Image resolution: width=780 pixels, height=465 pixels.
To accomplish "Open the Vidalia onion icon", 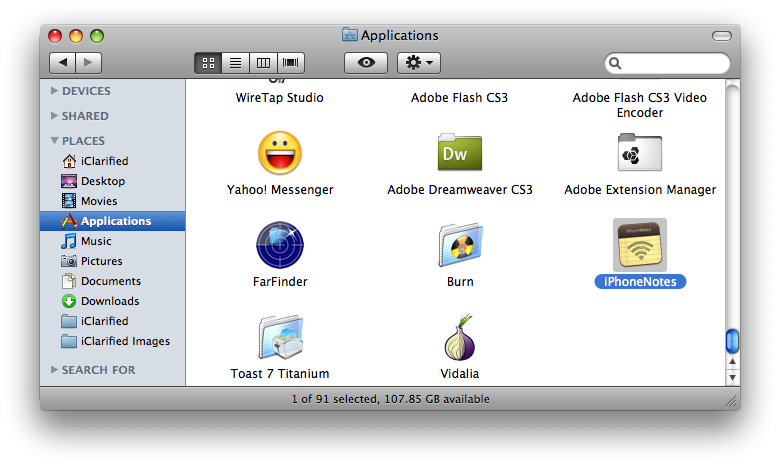I will click(459, 338).
